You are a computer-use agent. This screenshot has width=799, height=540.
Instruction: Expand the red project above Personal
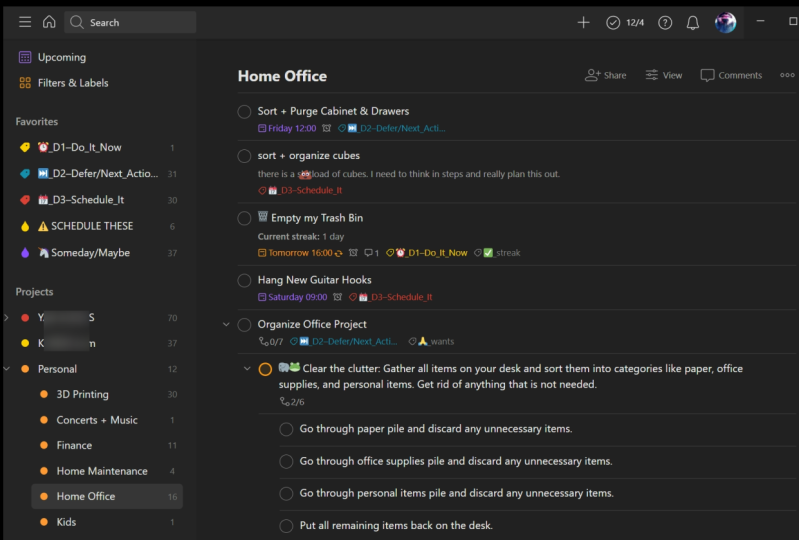[7, 317]
